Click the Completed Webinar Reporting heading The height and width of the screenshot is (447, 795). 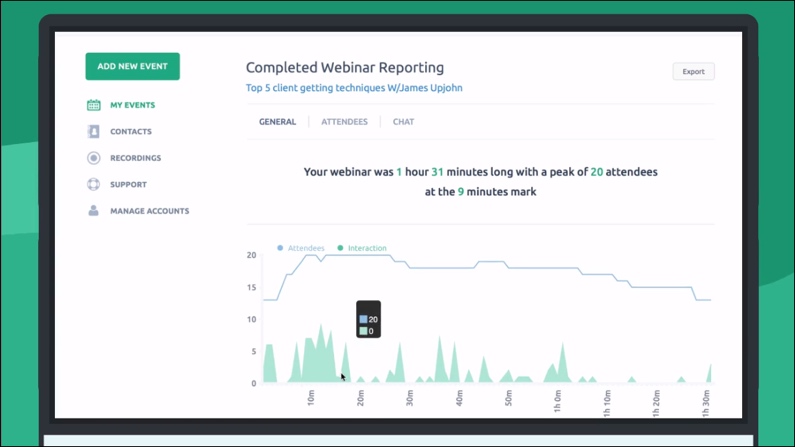(345, 67)
